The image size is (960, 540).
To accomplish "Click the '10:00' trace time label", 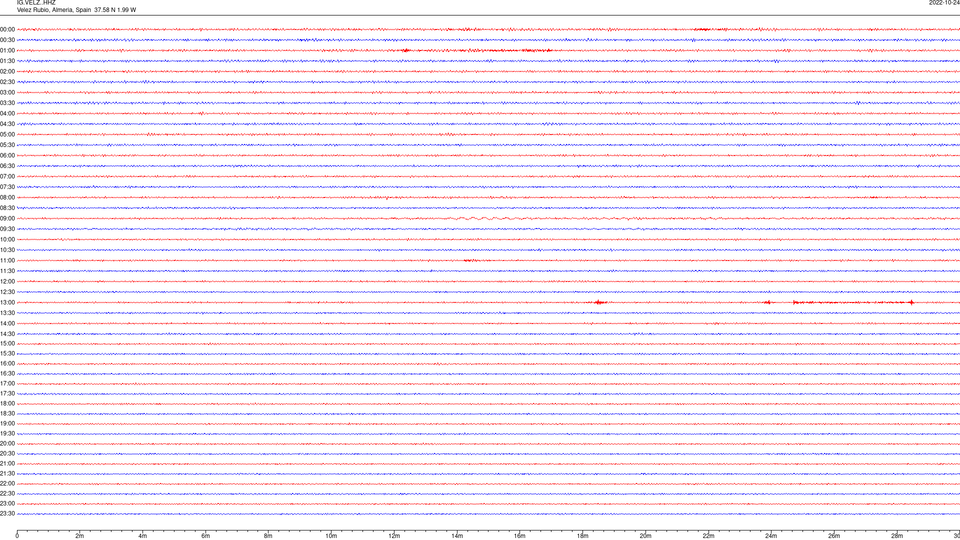I will pos(7,240).
